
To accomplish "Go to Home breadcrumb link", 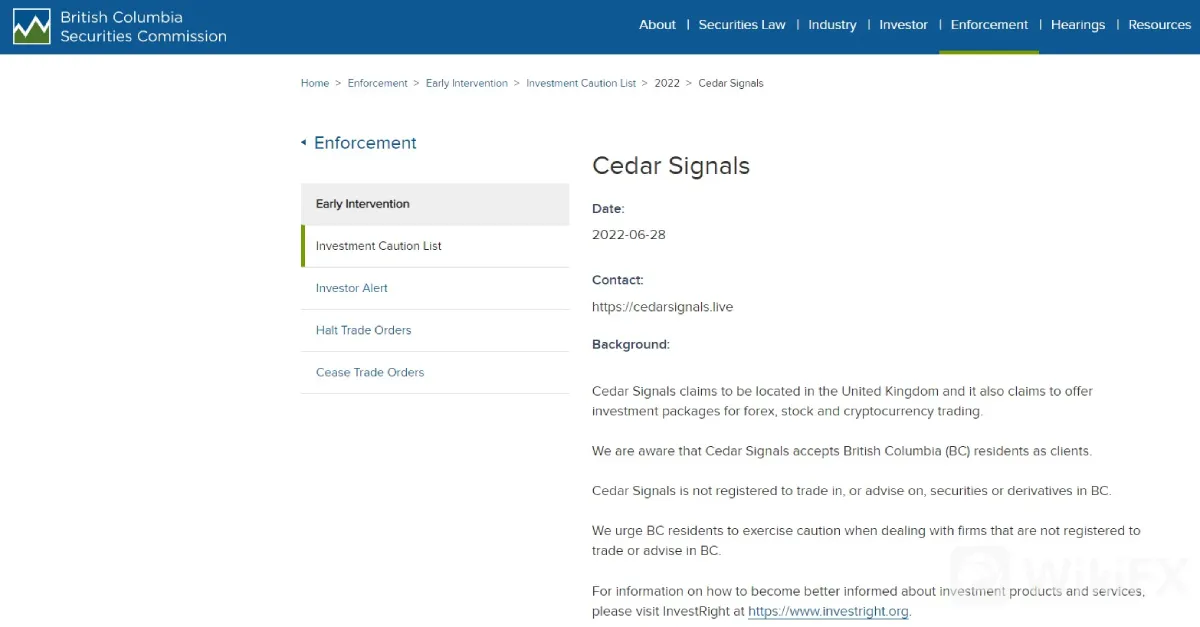I will pos(315,83).
